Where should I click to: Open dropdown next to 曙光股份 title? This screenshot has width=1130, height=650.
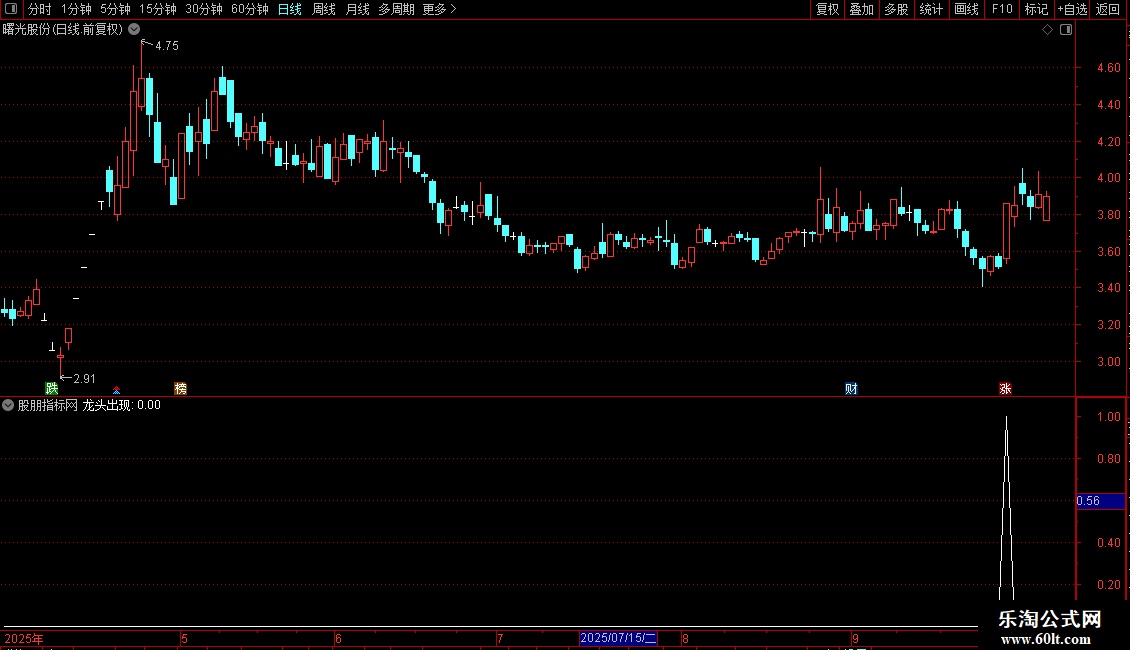tap(134, 29)
